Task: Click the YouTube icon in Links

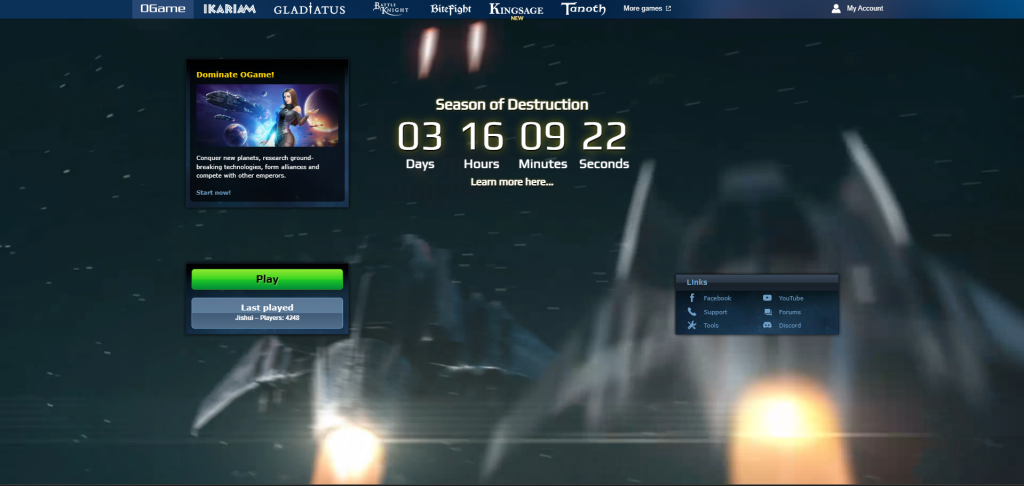Action: coord(767,298)
